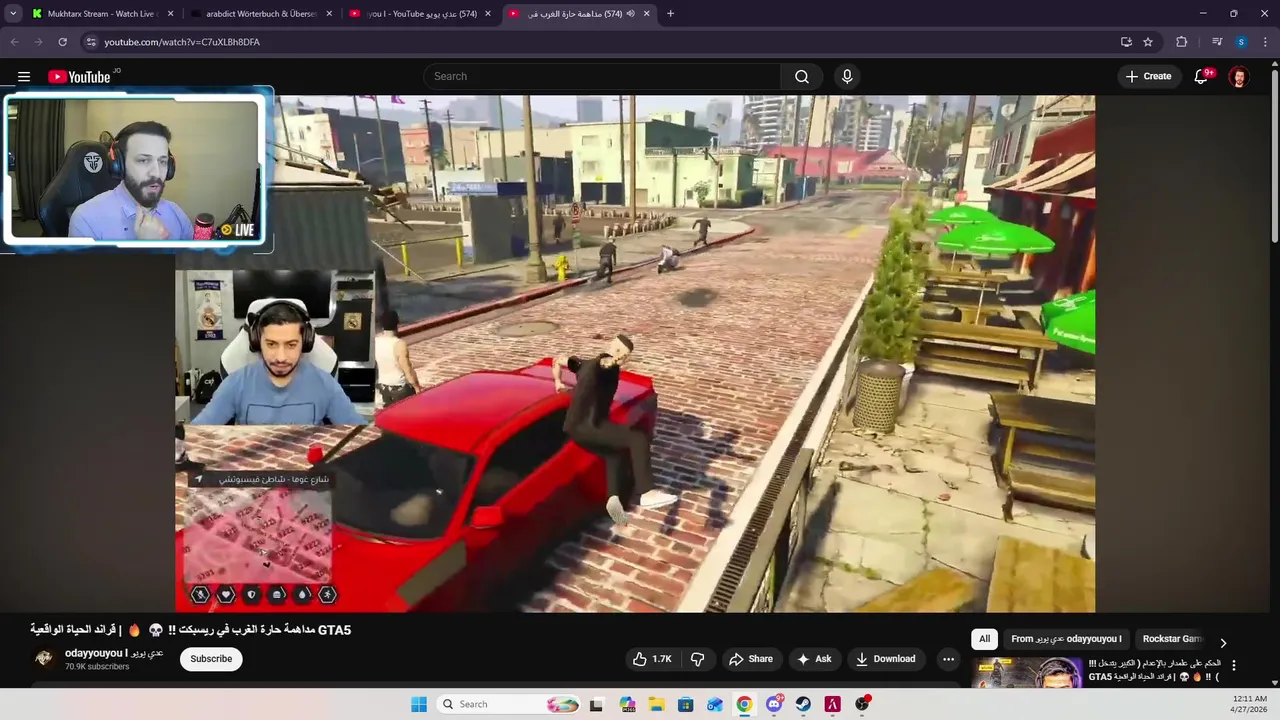The height and width of the screenshot is (720, 1280).
Task: Go to the YouTube home logo
Action: coord(79,77)
